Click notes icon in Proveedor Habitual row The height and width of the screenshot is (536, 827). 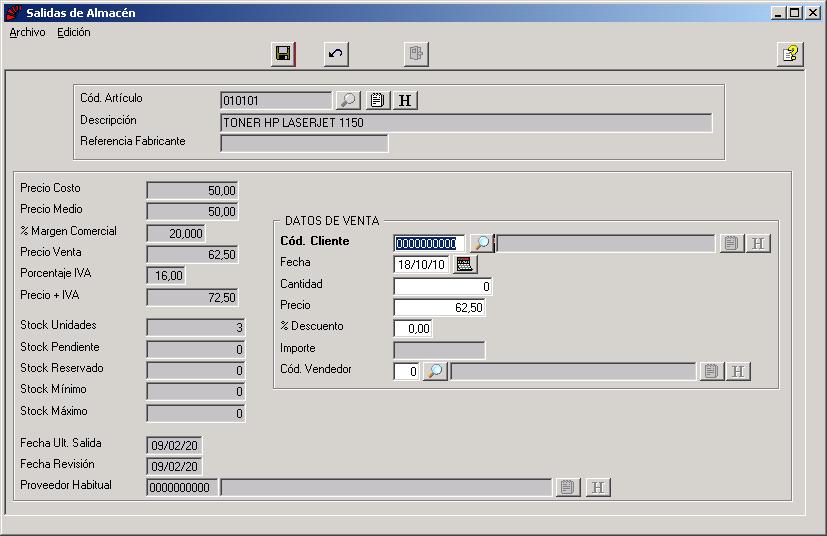[568, 487]
